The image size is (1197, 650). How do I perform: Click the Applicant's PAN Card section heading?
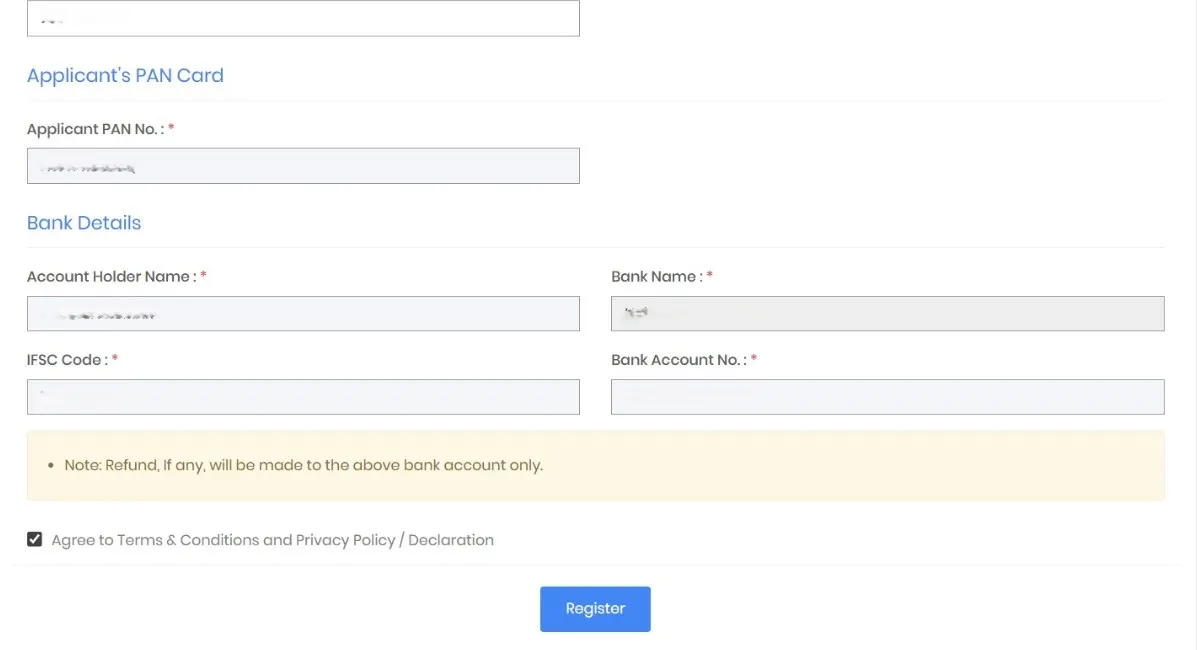tap(125, 75)
